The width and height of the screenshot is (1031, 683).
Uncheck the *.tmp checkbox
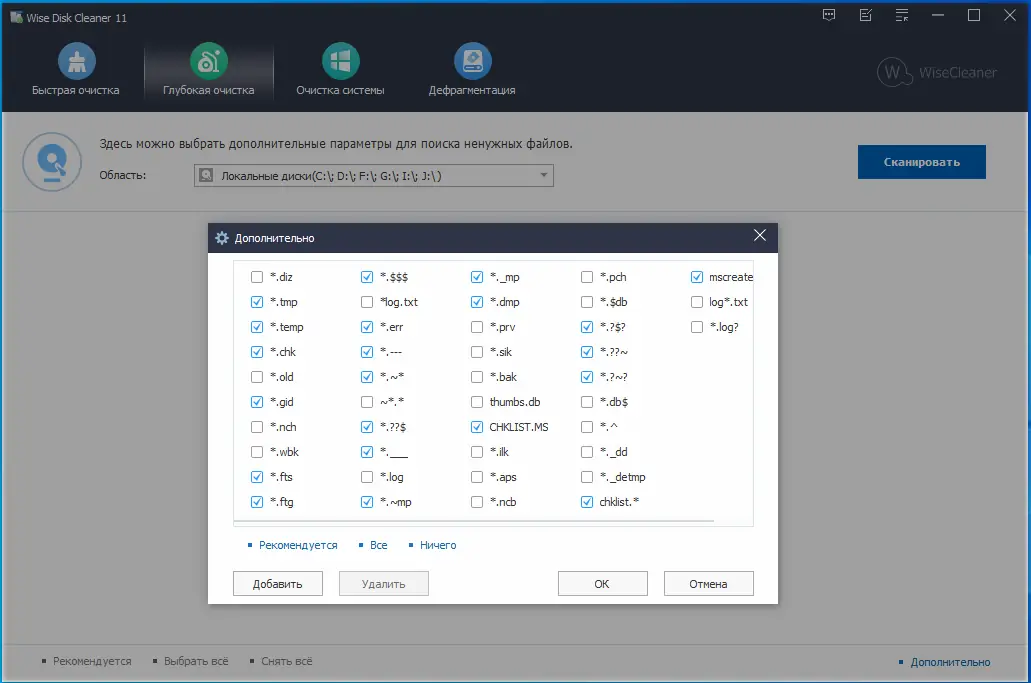pyautogui.click(x=256, y=302)
